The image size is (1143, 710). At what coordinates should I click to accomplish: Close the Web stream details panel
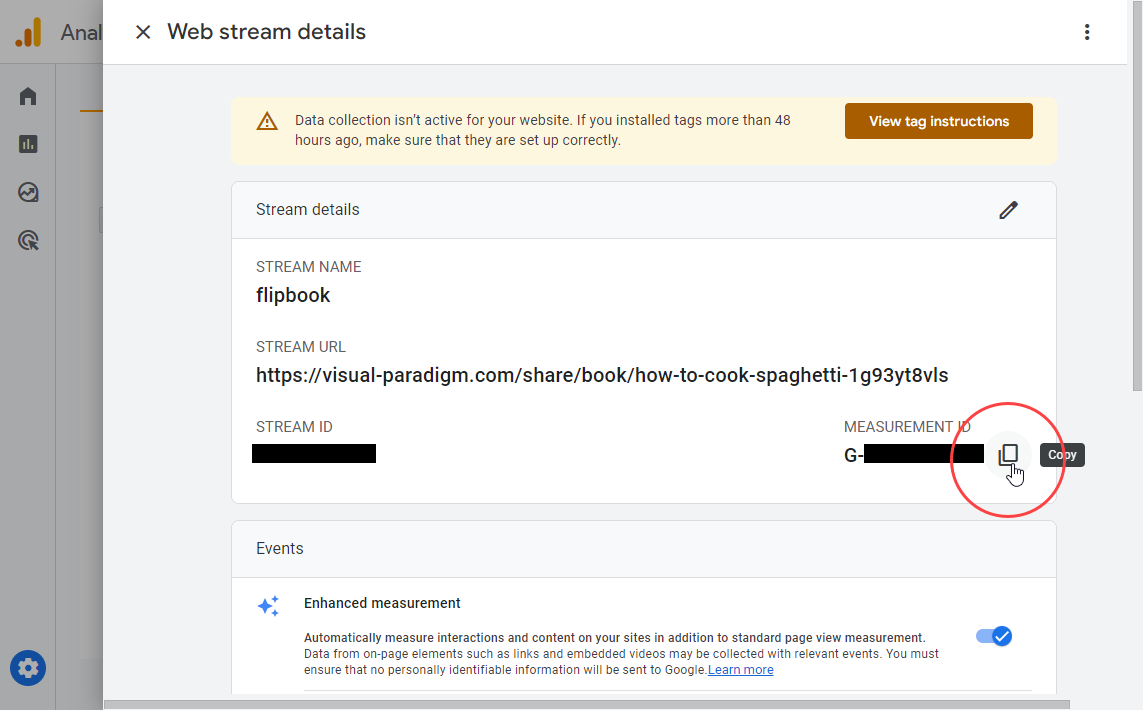143,32
